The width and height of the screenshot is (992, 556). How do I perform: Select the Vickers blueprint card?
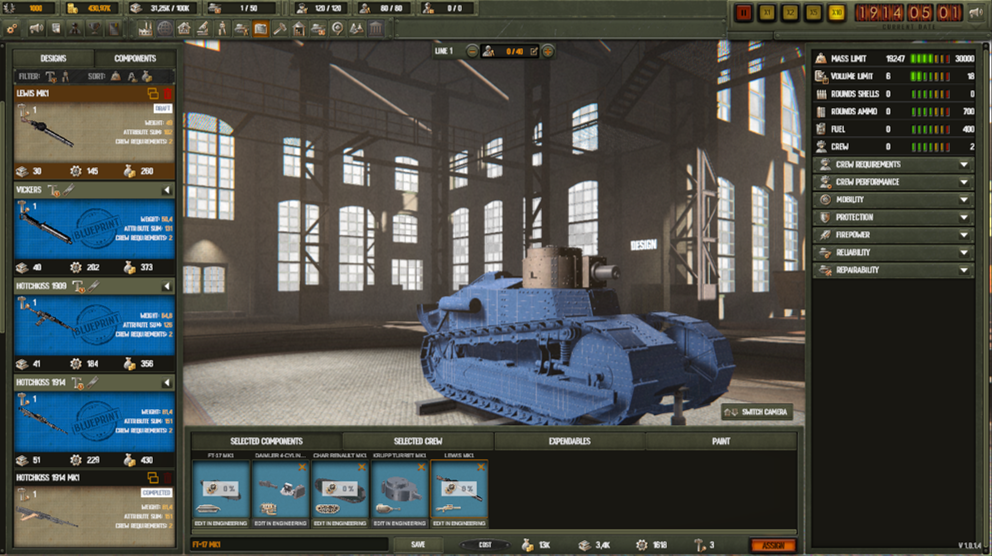click(x=94, y=229)
